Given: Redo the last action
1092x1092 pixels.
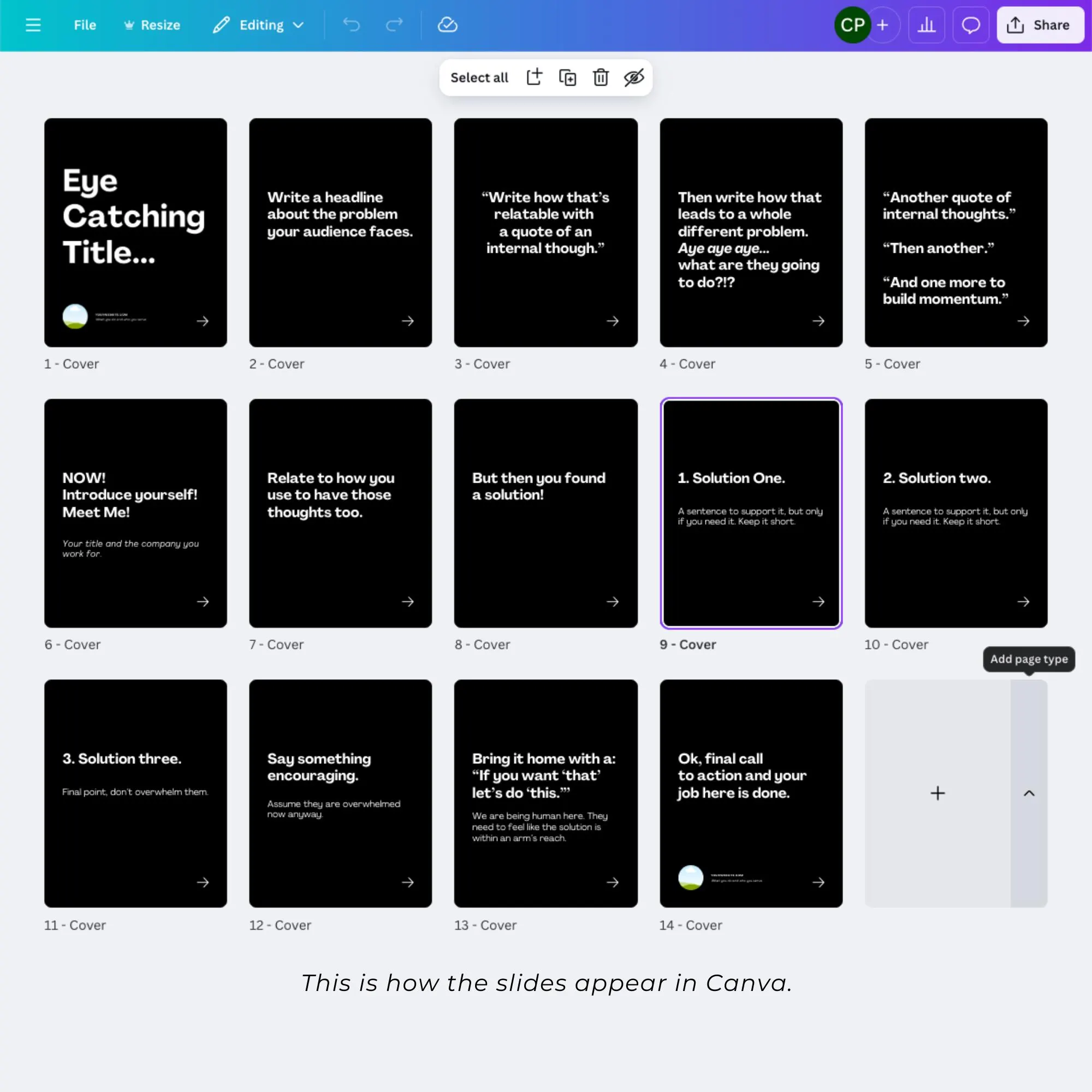Looking at the screenshot, I should [394, 25].
